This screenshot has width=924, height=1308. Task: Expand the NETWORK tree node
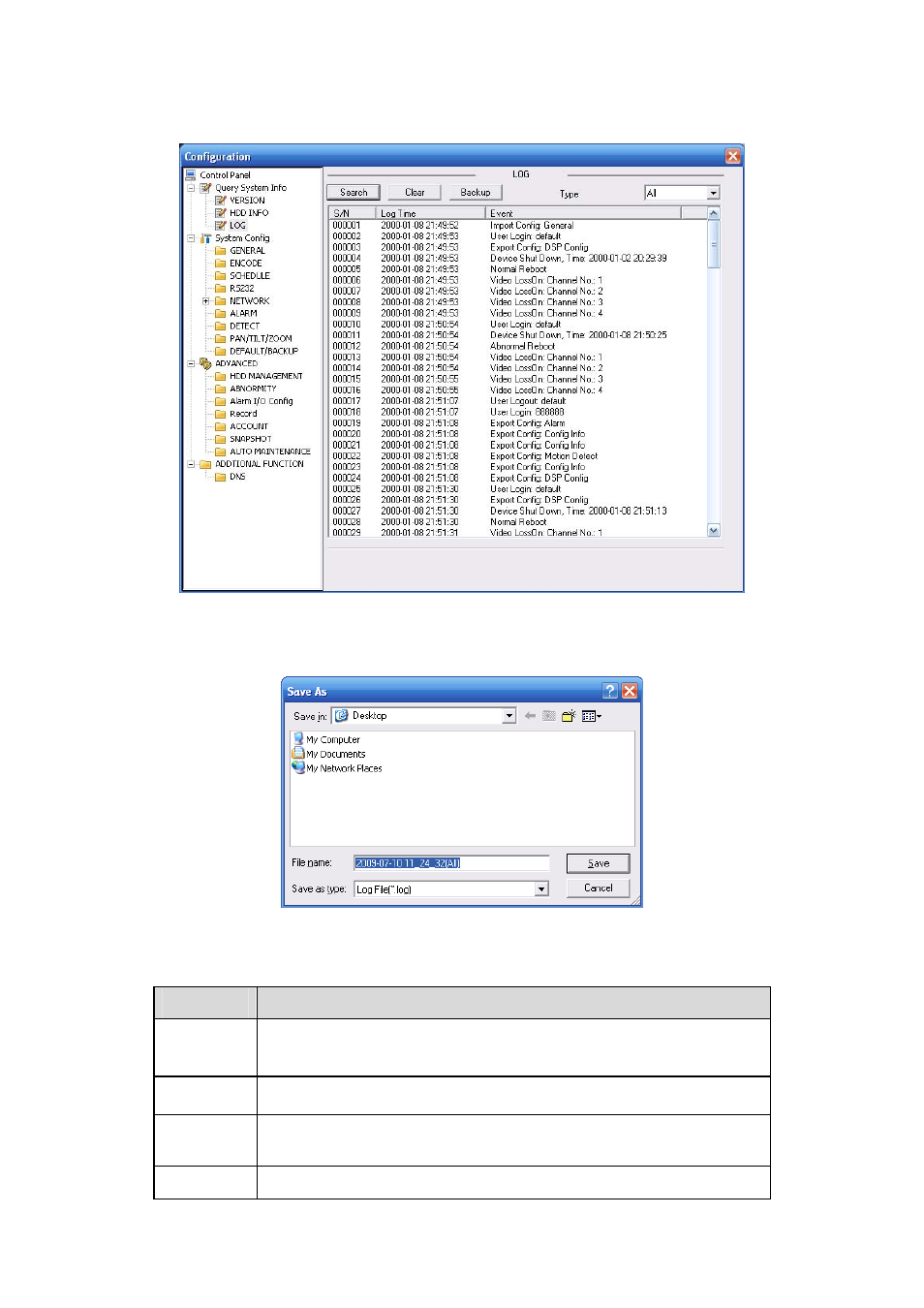[205, 301]
